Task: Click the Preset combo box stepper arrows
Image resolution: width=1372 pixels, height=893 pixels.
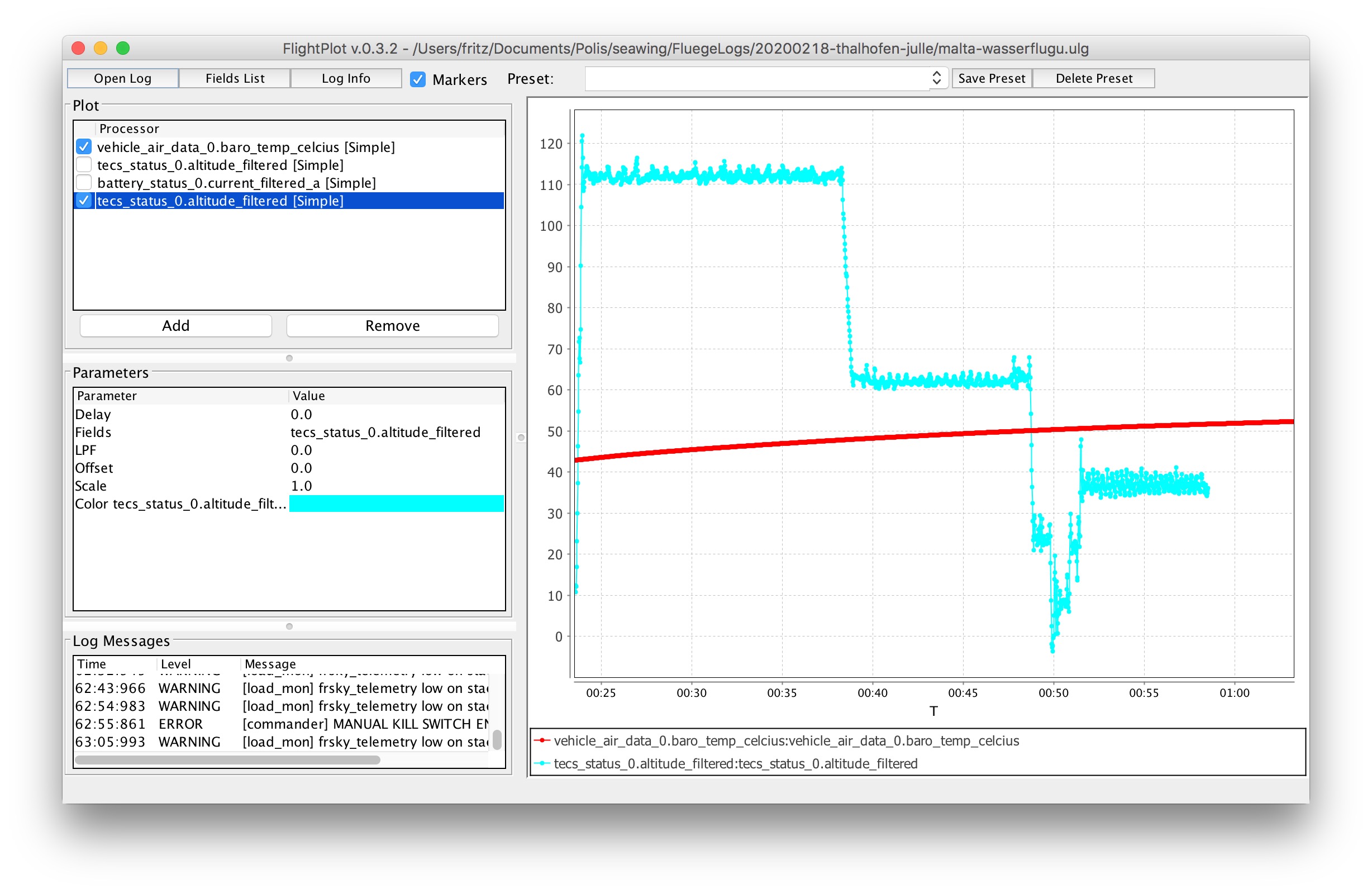Action: click(x=936, y=78)
